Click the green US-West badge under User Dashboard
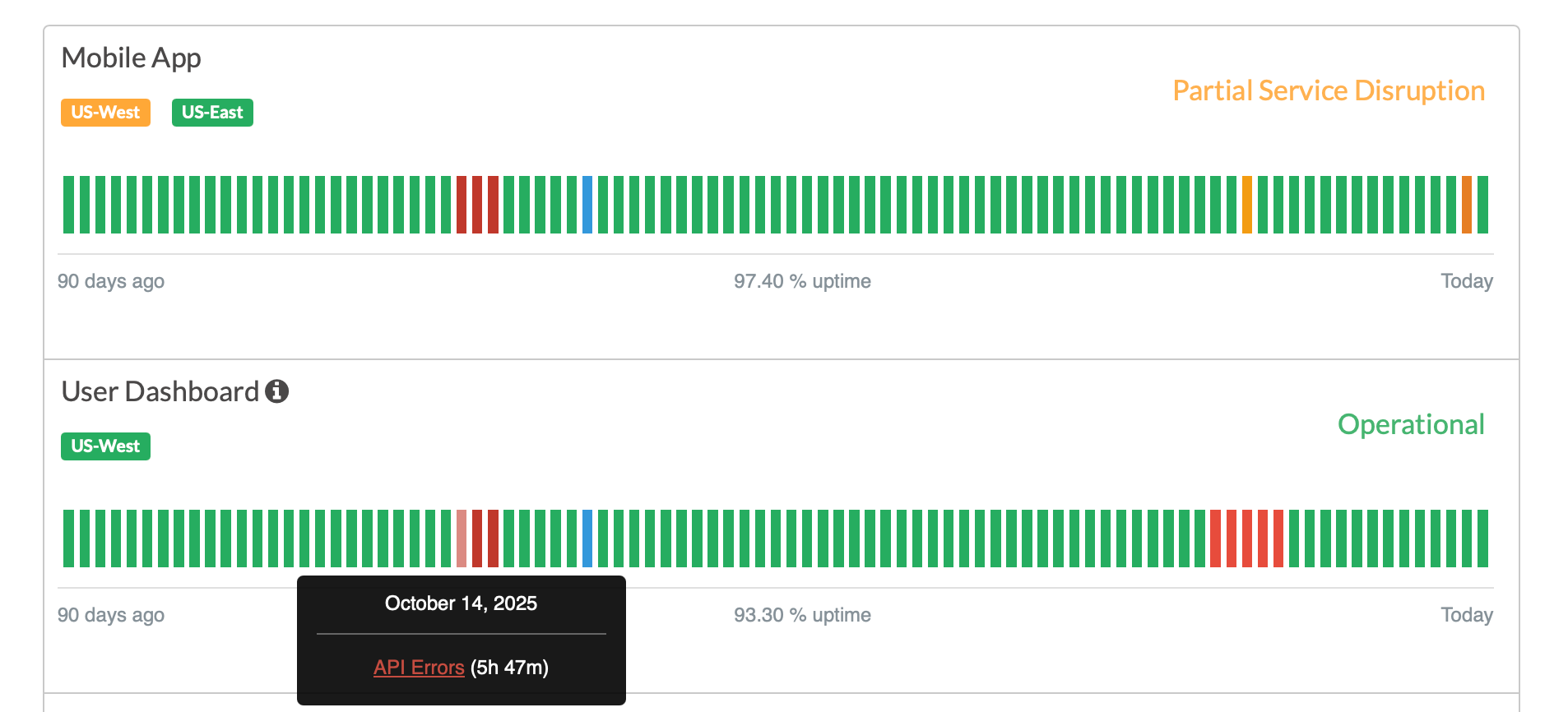Viewport: 1568px width, 712px height. pos(105,446)
